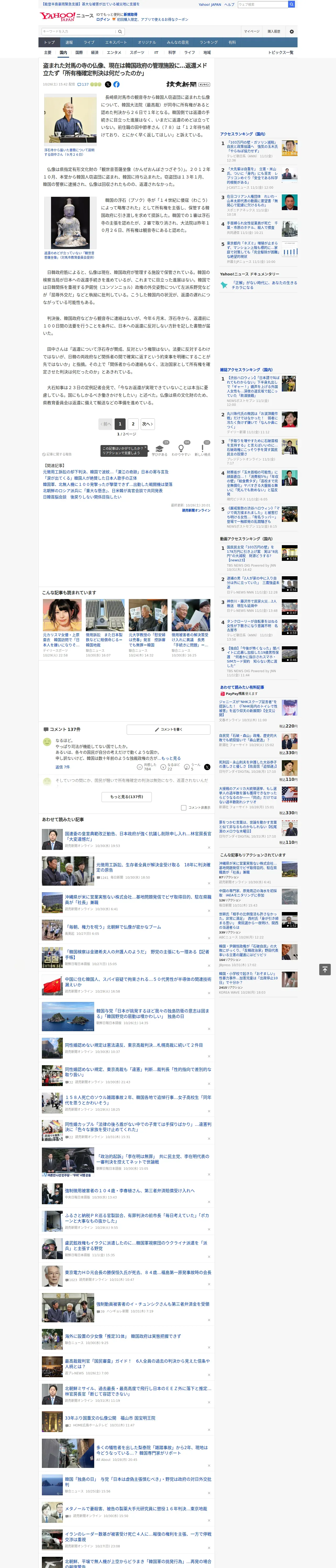This screenshot has width=336, height=1568.
Task: Share the article on Facebook
Action: [x=116, y=85]
